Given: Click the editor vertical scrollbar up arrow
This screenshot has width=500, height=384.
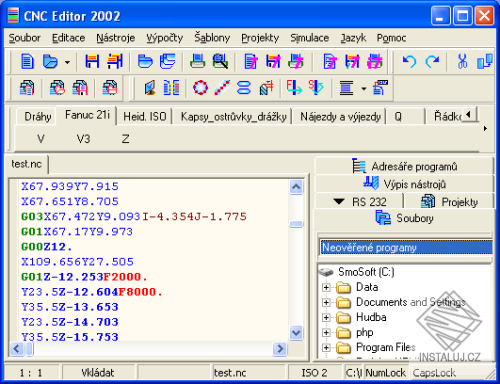Looking at the screenshot, I should pyautogui.click(x=296, y=187).
